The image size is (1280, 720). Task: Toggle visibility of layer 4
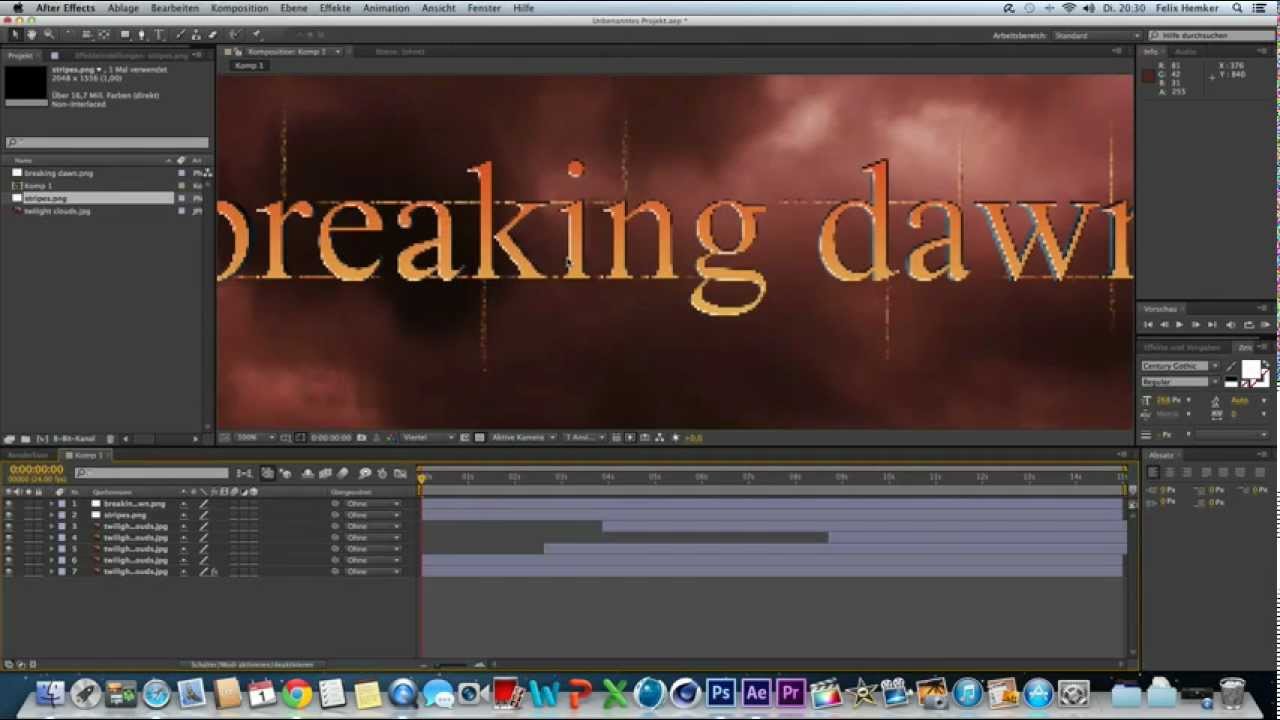(x=9, y=538)
